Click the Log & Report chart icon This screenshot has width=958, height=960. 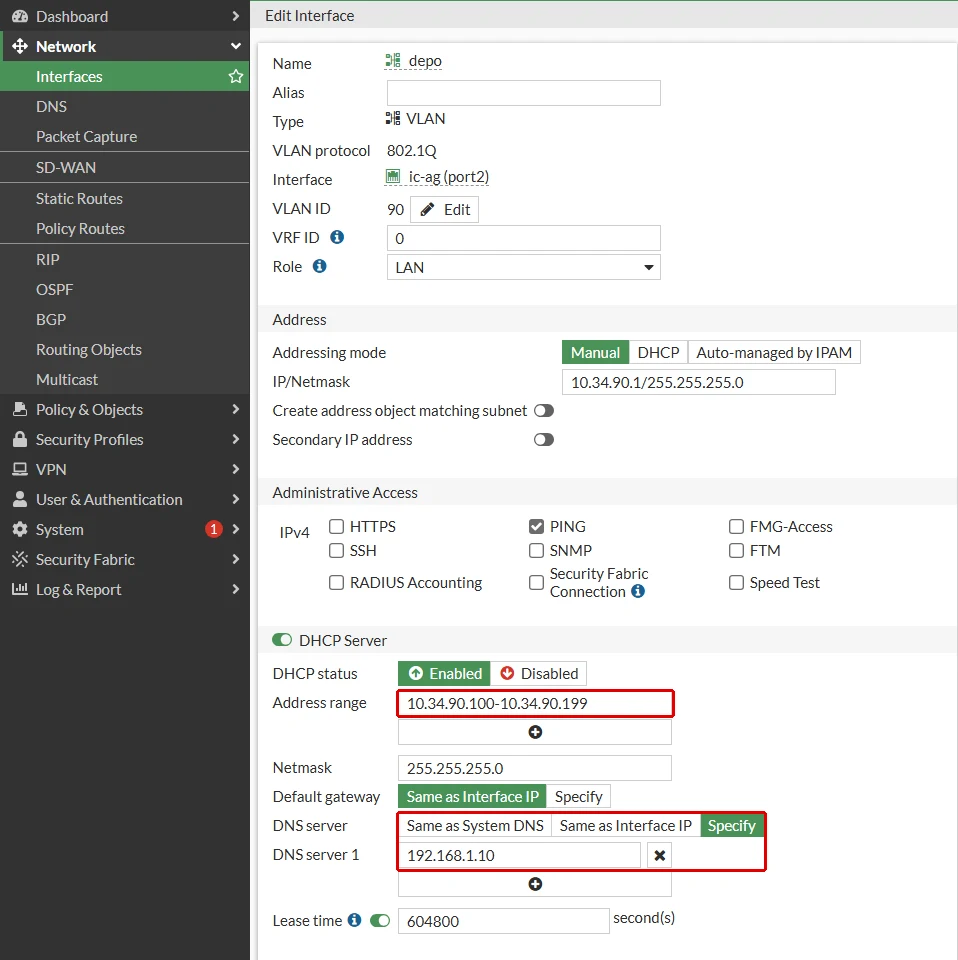[x=20, y=590]
